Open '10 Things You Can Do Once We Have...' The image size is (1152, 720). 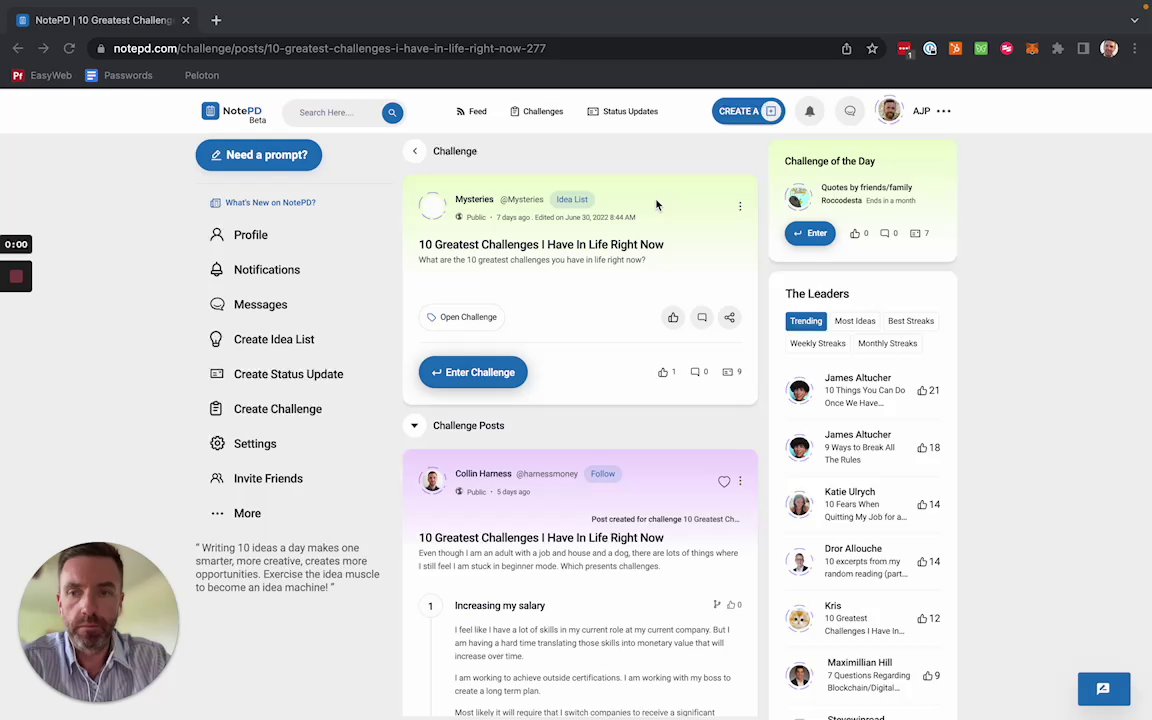tap(864, 397)
